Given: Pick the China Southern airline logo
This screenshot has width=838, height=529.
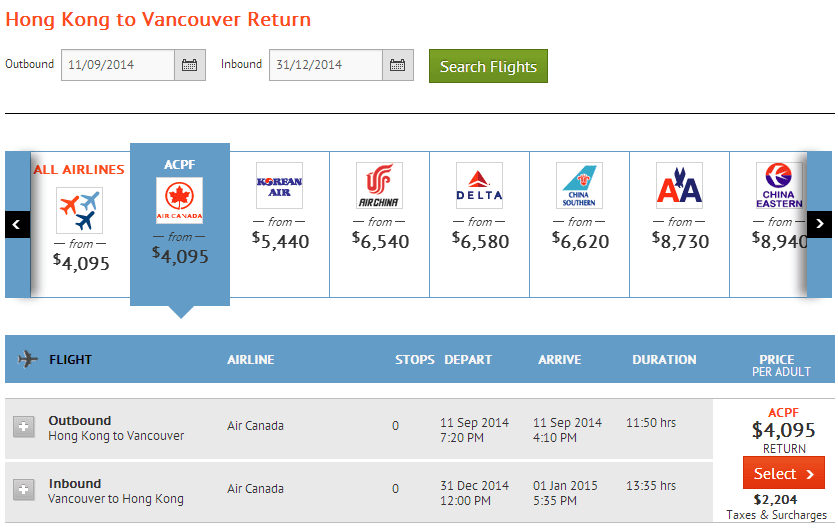Looking at the screenshot, I should (x=579, y=185).
